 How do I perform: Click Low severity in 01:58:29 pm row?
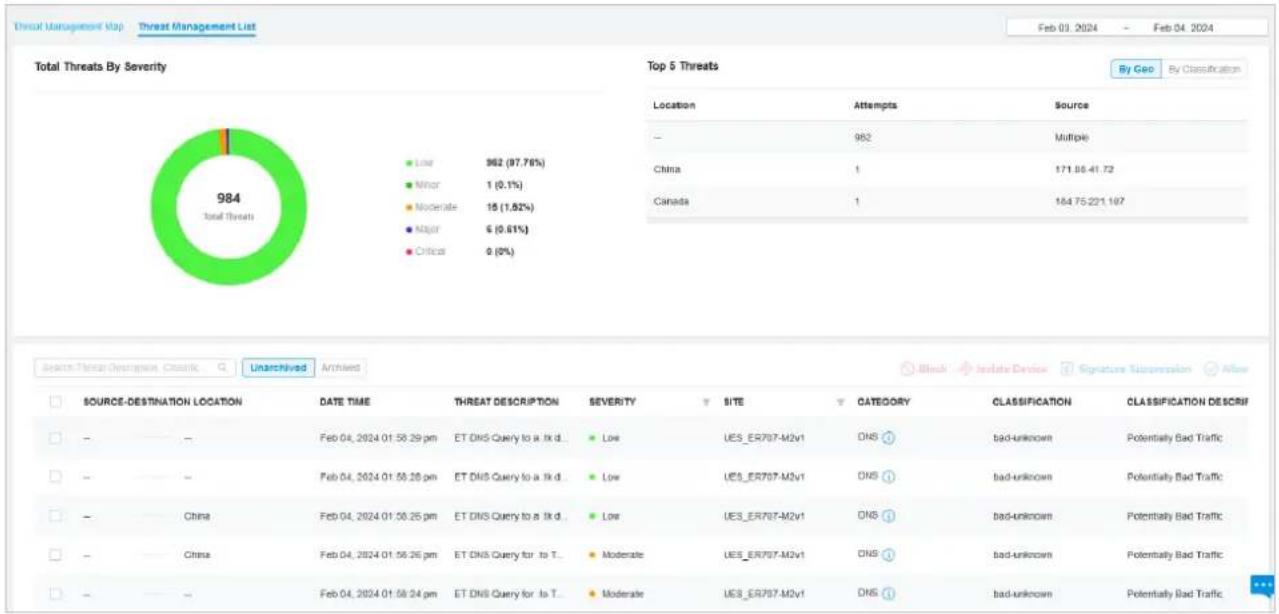coord(606,439)
